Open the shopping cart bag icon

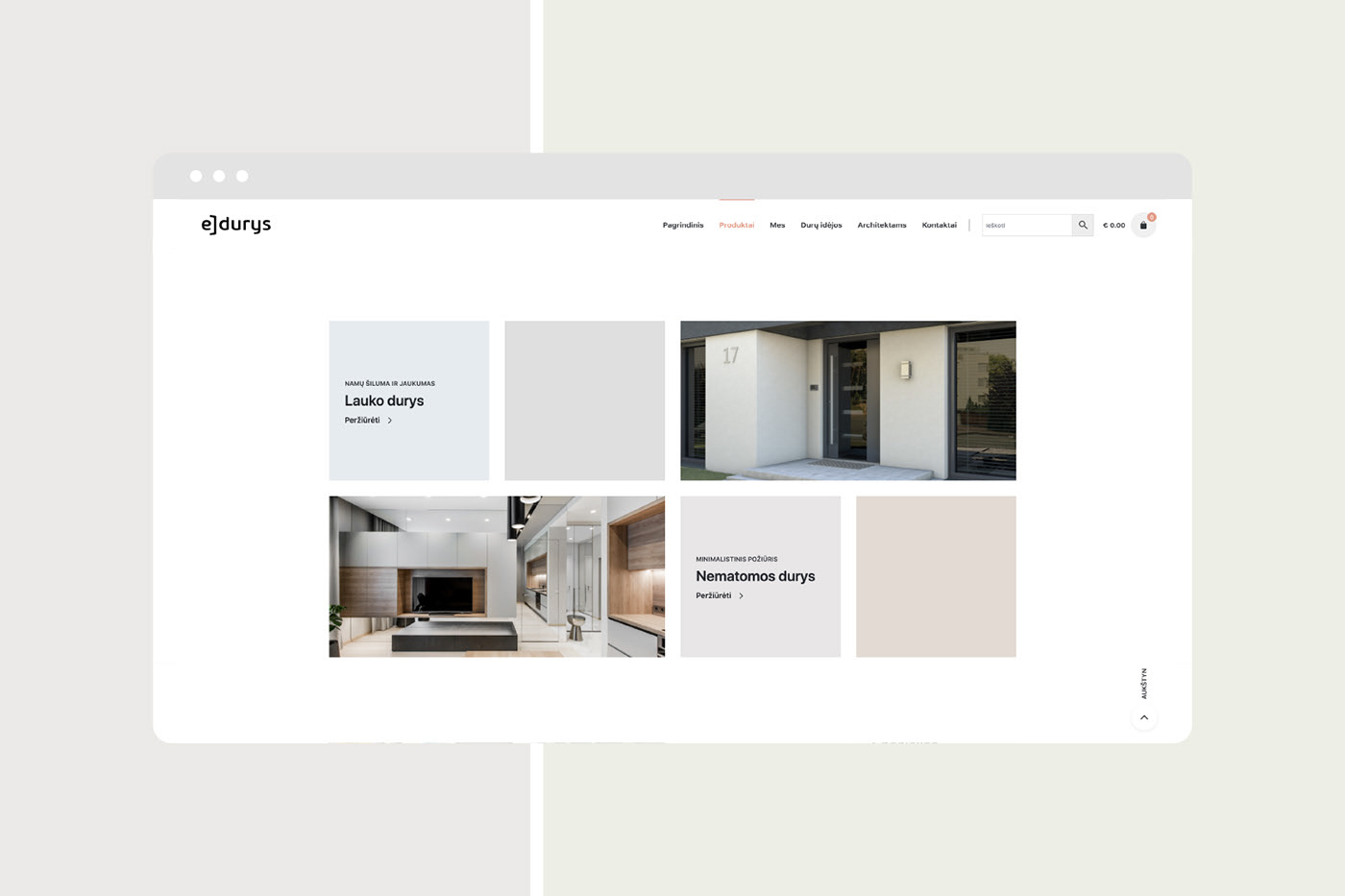click(x=1143, y=226)
